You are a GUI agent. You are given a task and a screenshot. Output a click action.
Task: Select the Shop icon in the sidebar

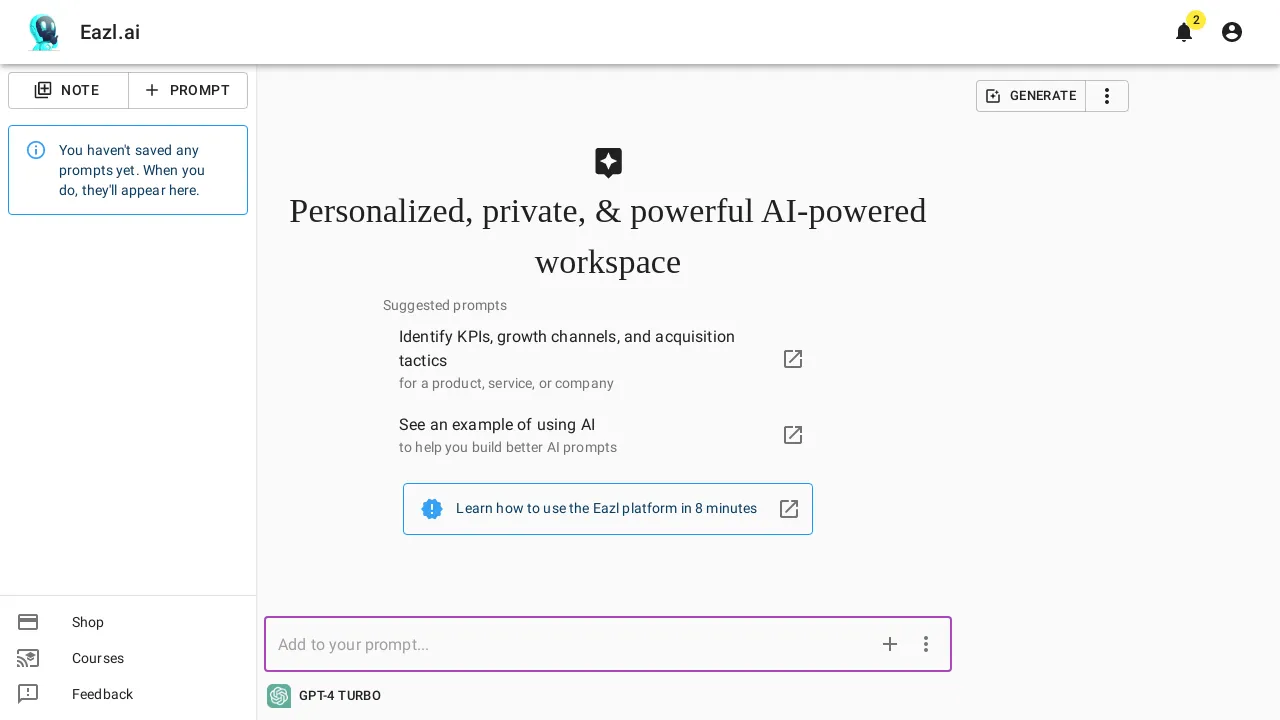pos(28,622)
